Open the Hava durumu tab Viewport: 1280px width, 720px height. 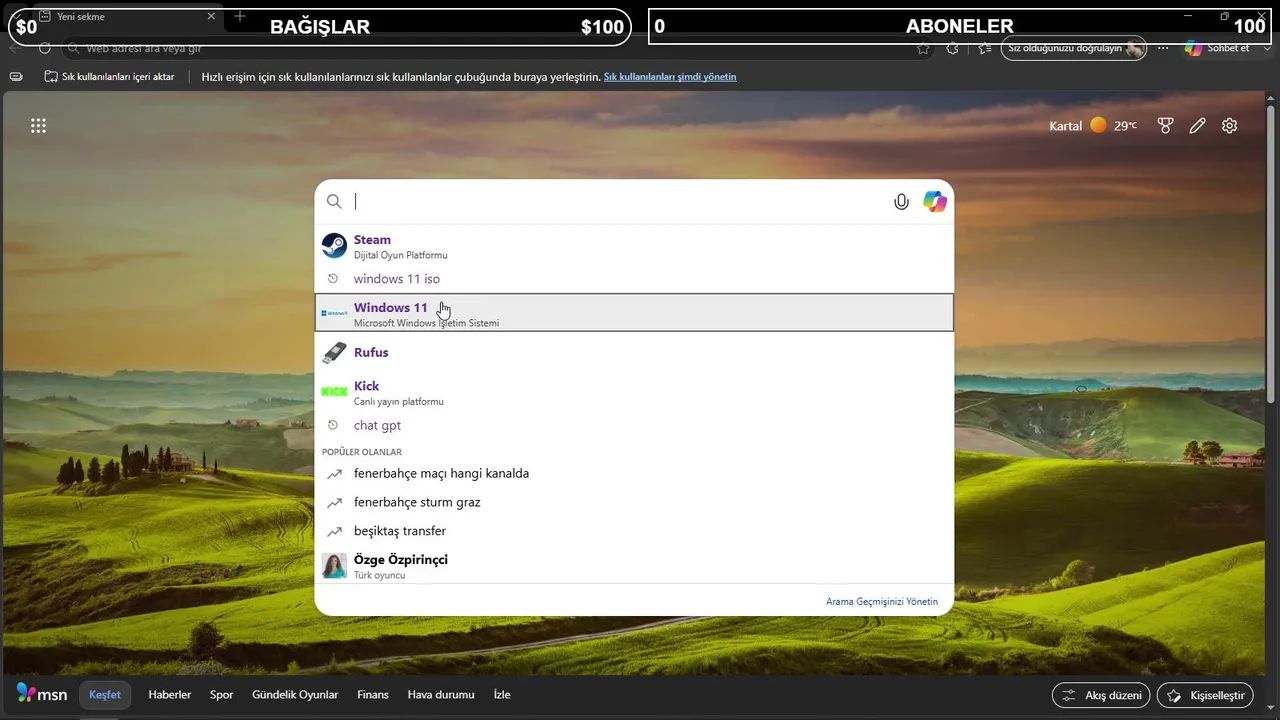click(441, 695)
